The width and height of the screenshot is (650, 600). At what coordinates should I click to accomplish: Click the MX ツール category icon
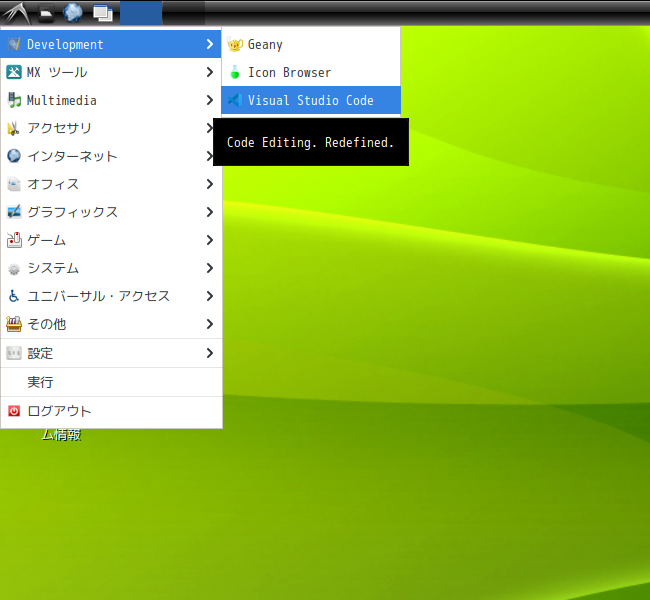14,72
